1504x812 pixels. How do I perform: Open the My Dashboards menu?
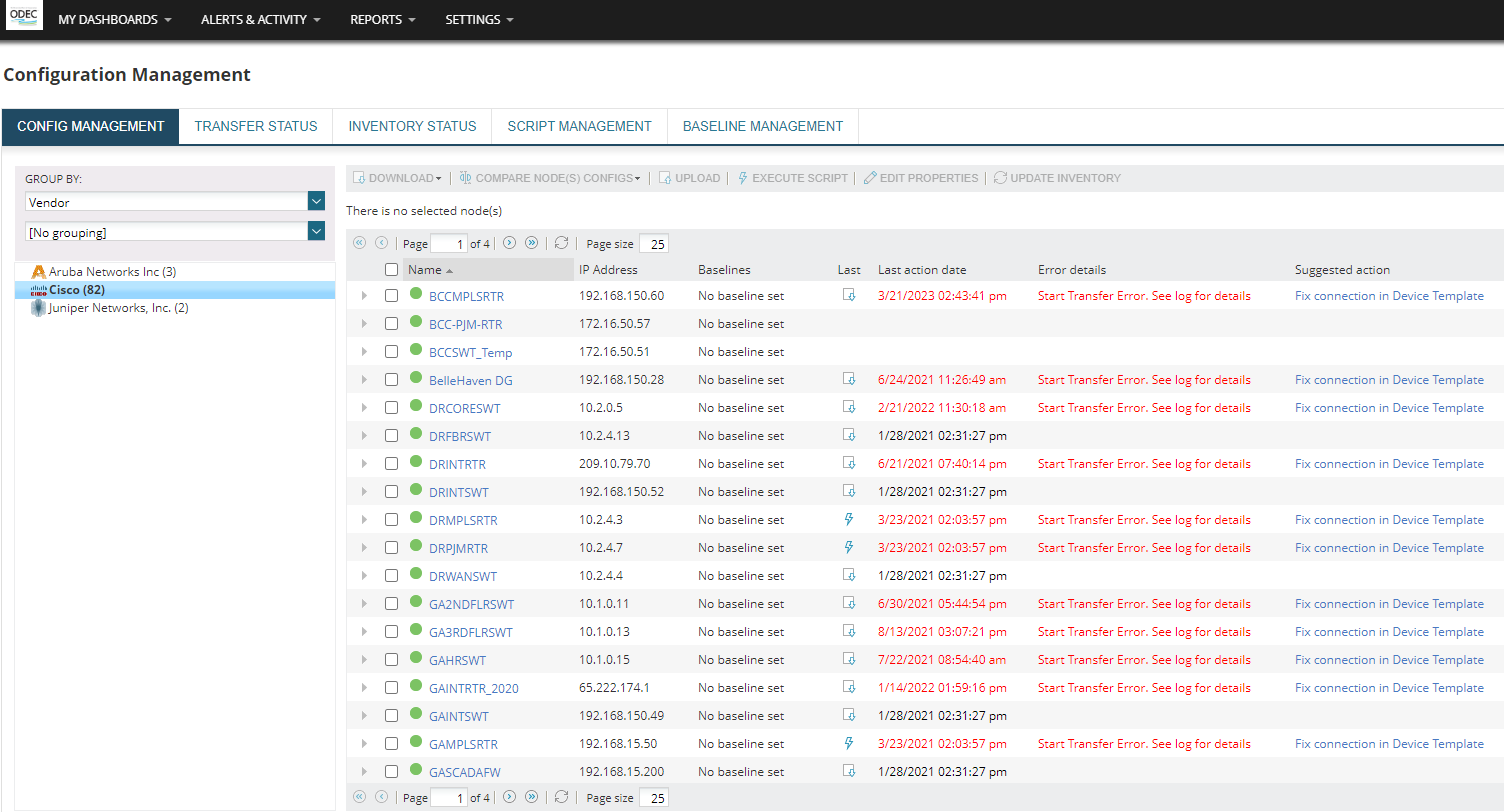click(115, 20)
